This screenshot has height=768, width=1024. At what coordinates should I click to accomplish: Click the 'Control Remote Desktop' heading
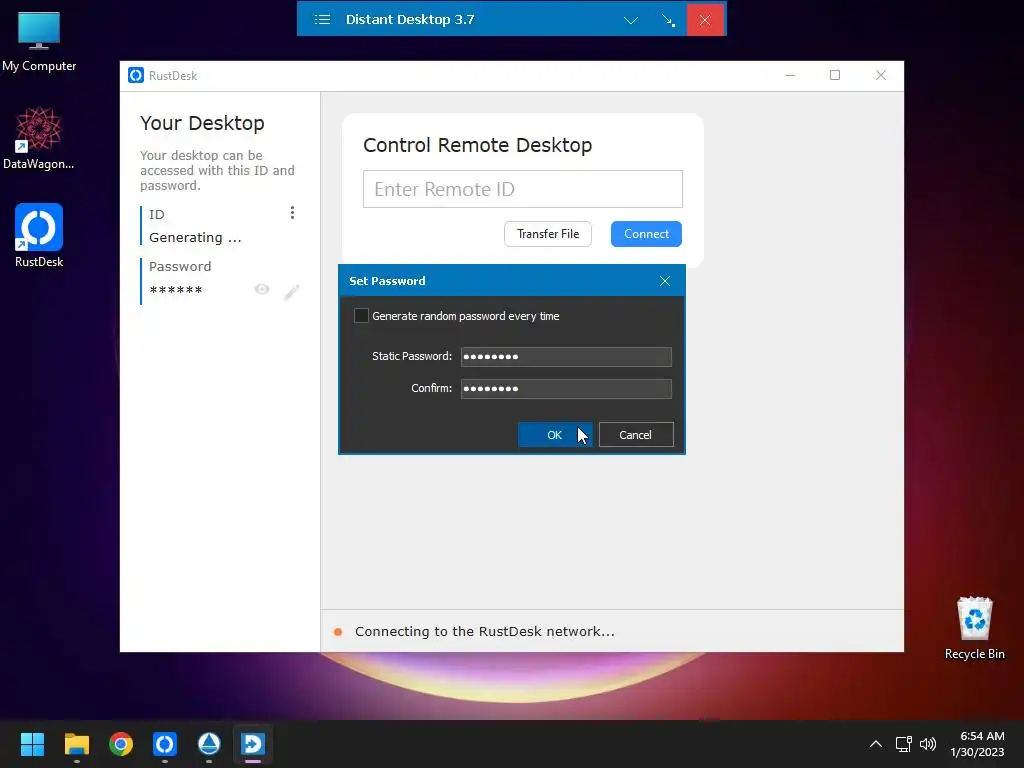(477, 145)
